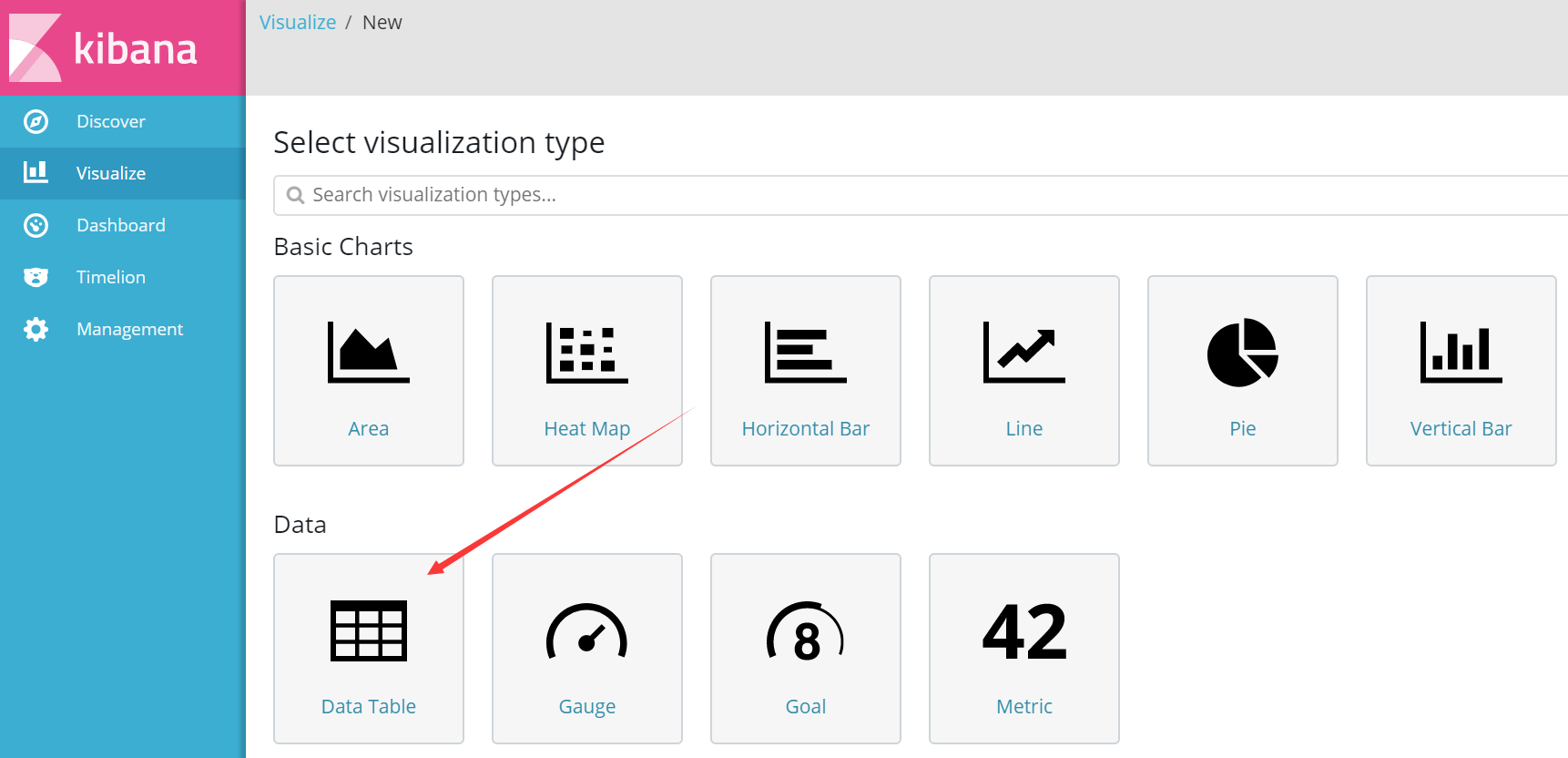Create a Pie chart visualization

1242,370
